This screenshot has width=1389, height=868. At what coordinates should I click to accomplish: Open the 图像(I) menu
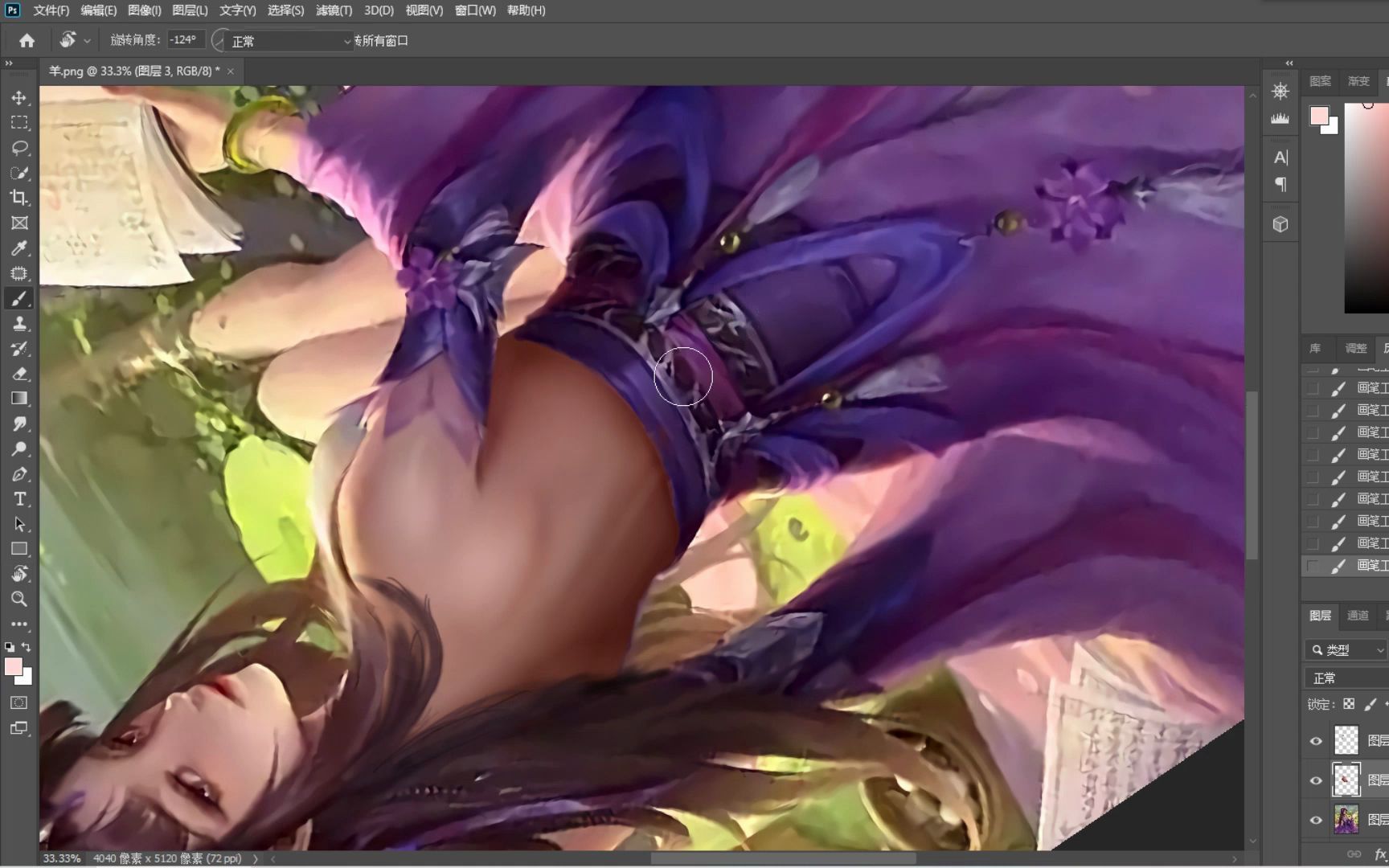(145, 10)
